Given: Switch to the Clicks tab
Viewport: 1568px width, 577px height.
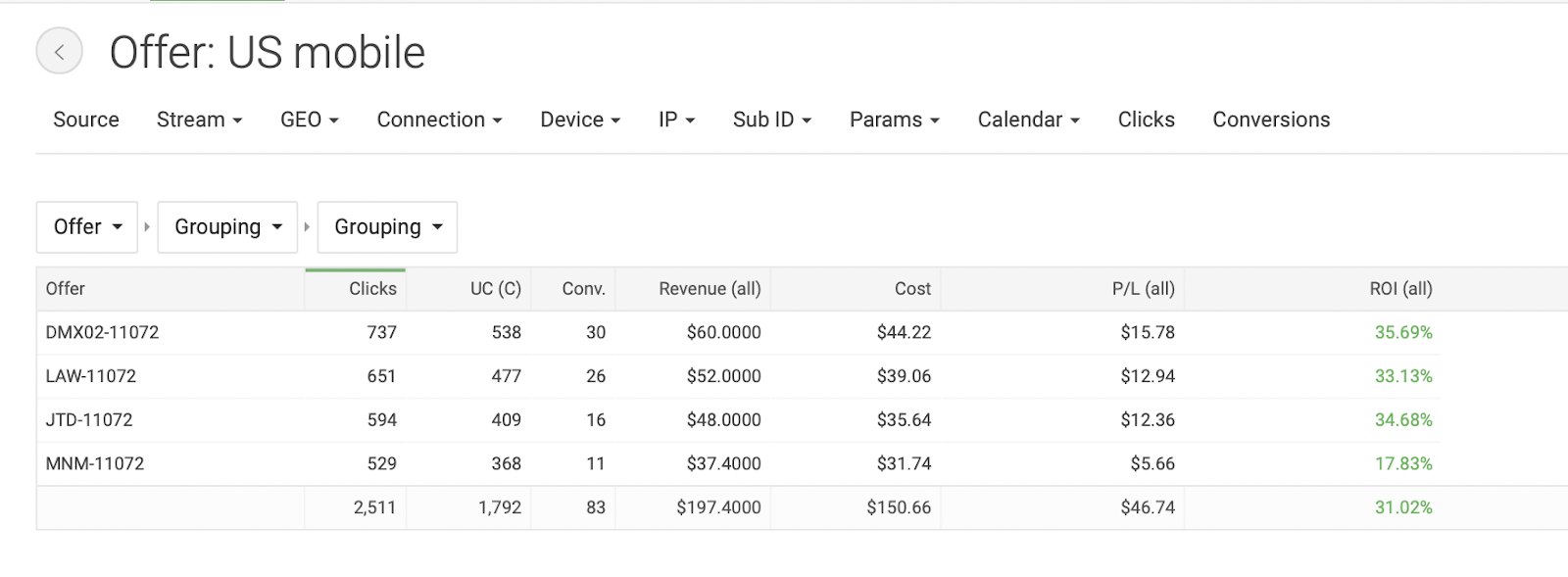Looking at the screenshot, I should [1146, 120].
